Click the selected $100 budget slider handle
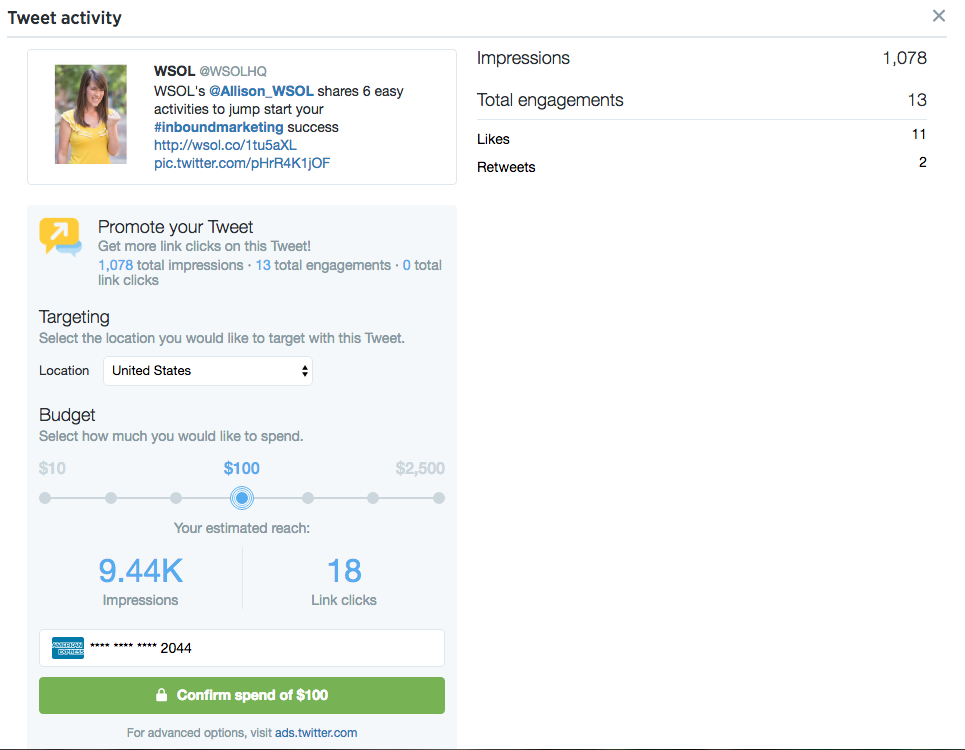The image size is (965, 750). pyautogui.click(x=242, y=498)
